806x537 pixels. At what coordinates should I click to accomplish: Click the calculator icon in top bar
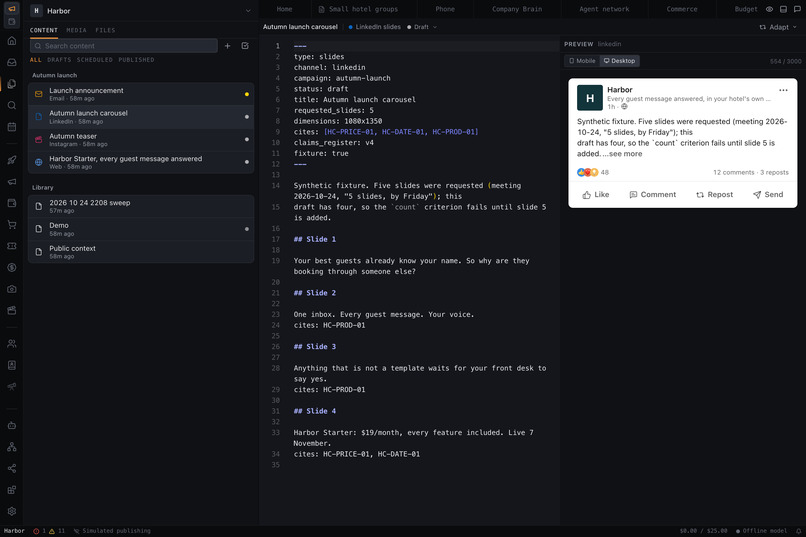pyautogui.click(x=783, y=9)
